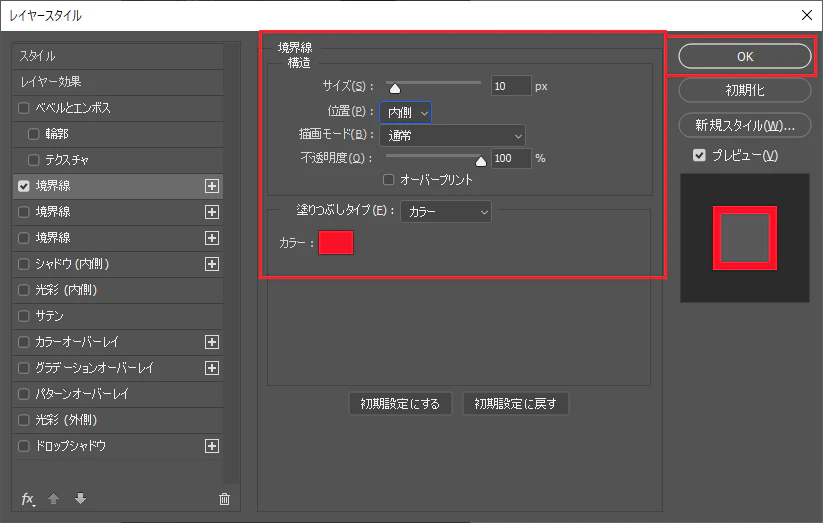This screenshot has width=823, height=523.
Task: Enable the サテン checkbox
Action: point(24,316)
